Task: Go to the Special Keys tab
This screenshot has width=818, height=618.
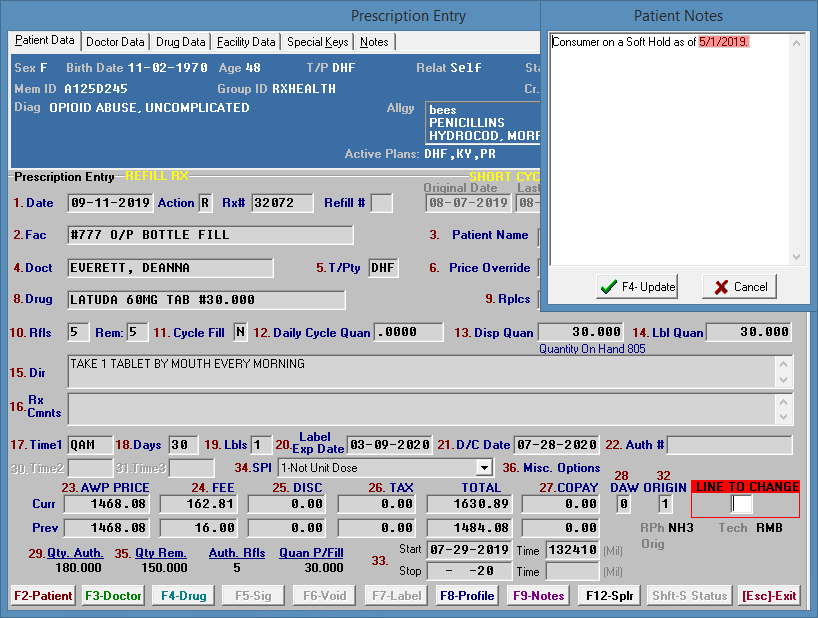Action: click(317, 42)
